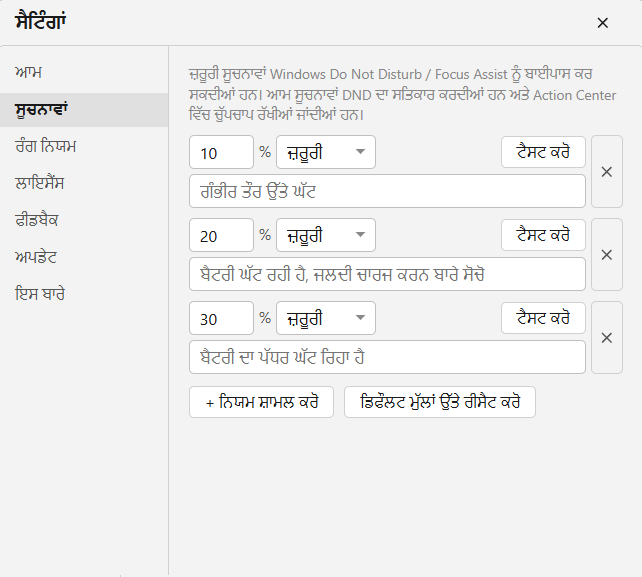Click ਟੈਸਟ ਕਰੋ for the 20% rule

543,235
